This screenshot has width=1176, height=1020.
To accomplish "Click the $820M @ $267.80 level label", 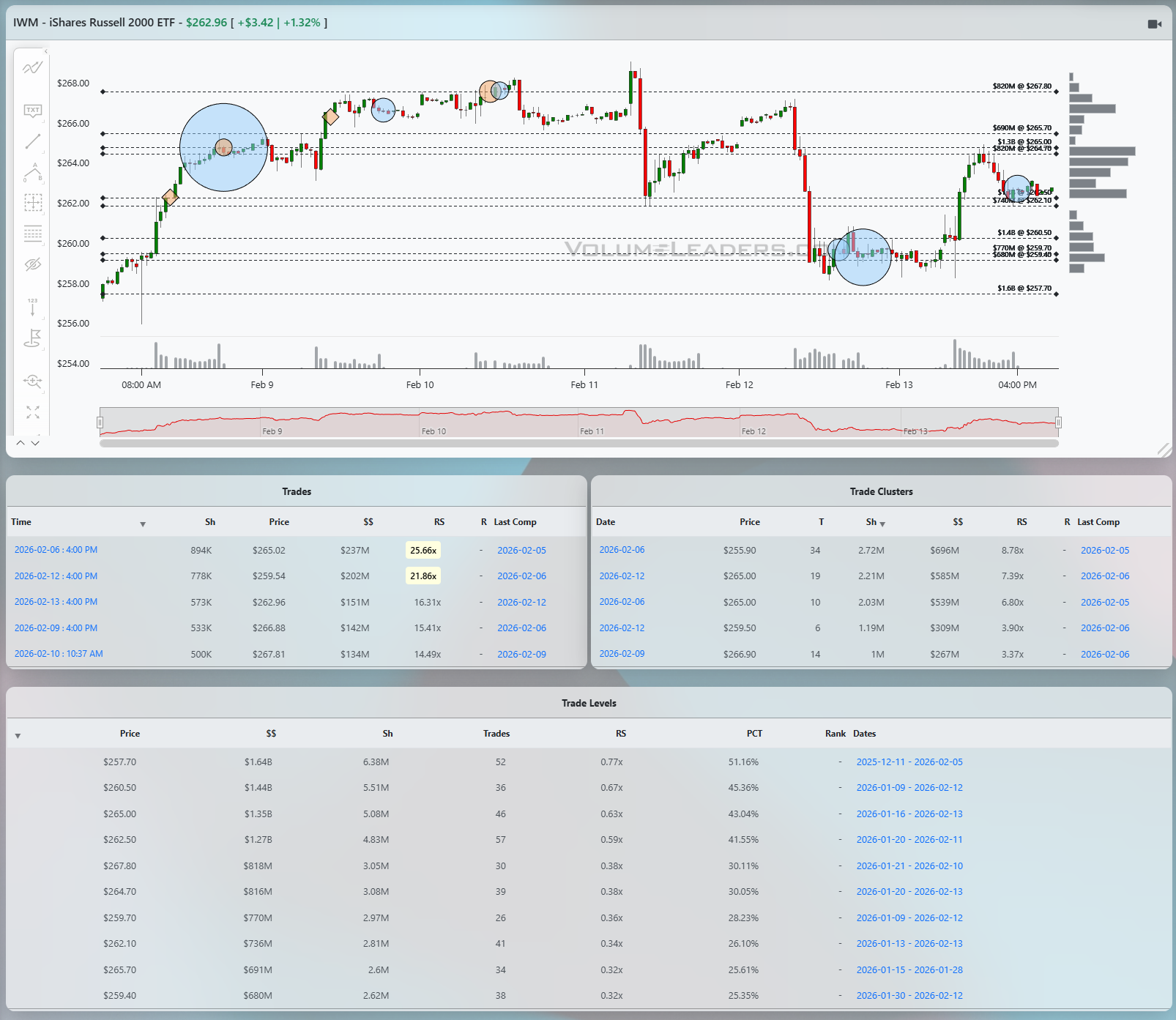I will [x=1021, y=86].
